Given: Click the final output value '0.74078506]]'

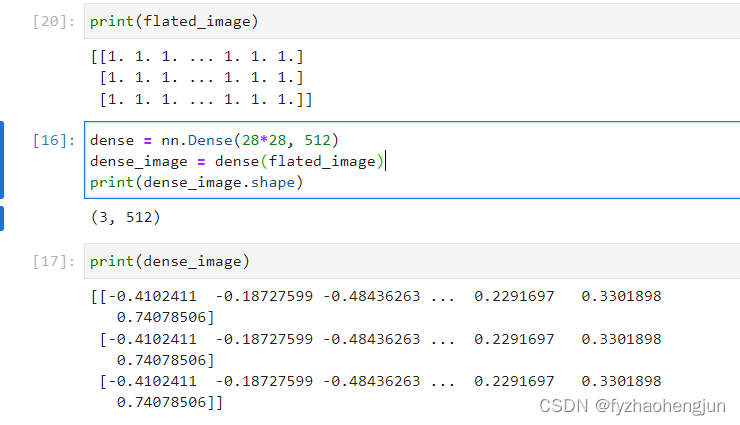Looking at the screenshot, I should click(x=170, y=402).
